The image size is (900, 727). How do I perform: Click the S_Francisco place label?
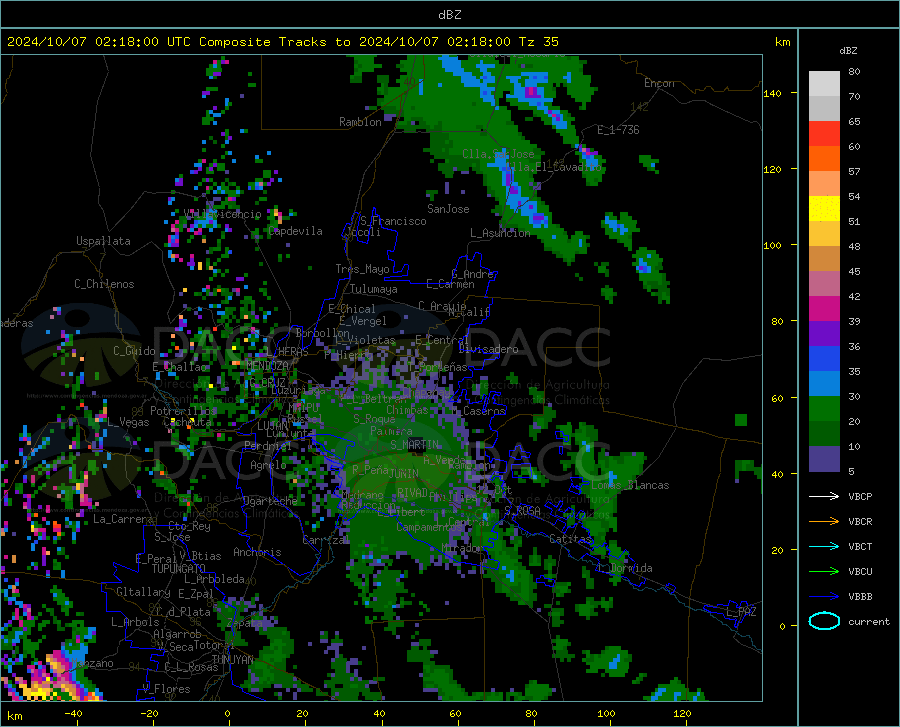pyautogui.click(x=393, y=221)
